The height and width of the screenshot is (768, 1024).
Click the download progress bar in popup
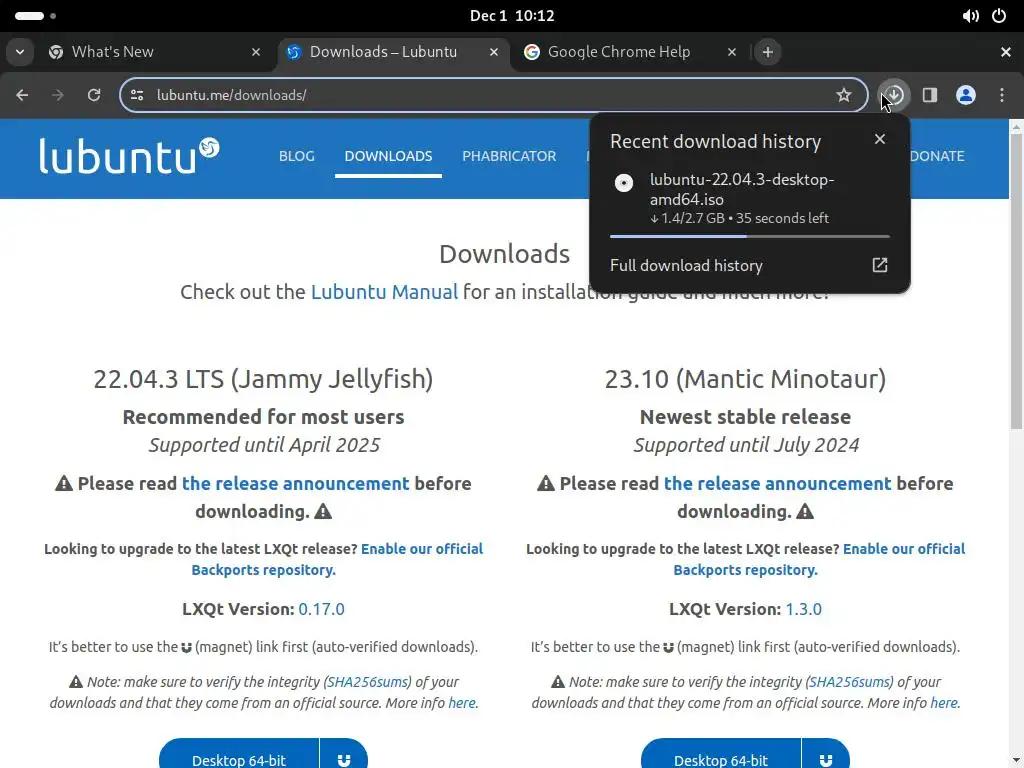tap(750, 236)
